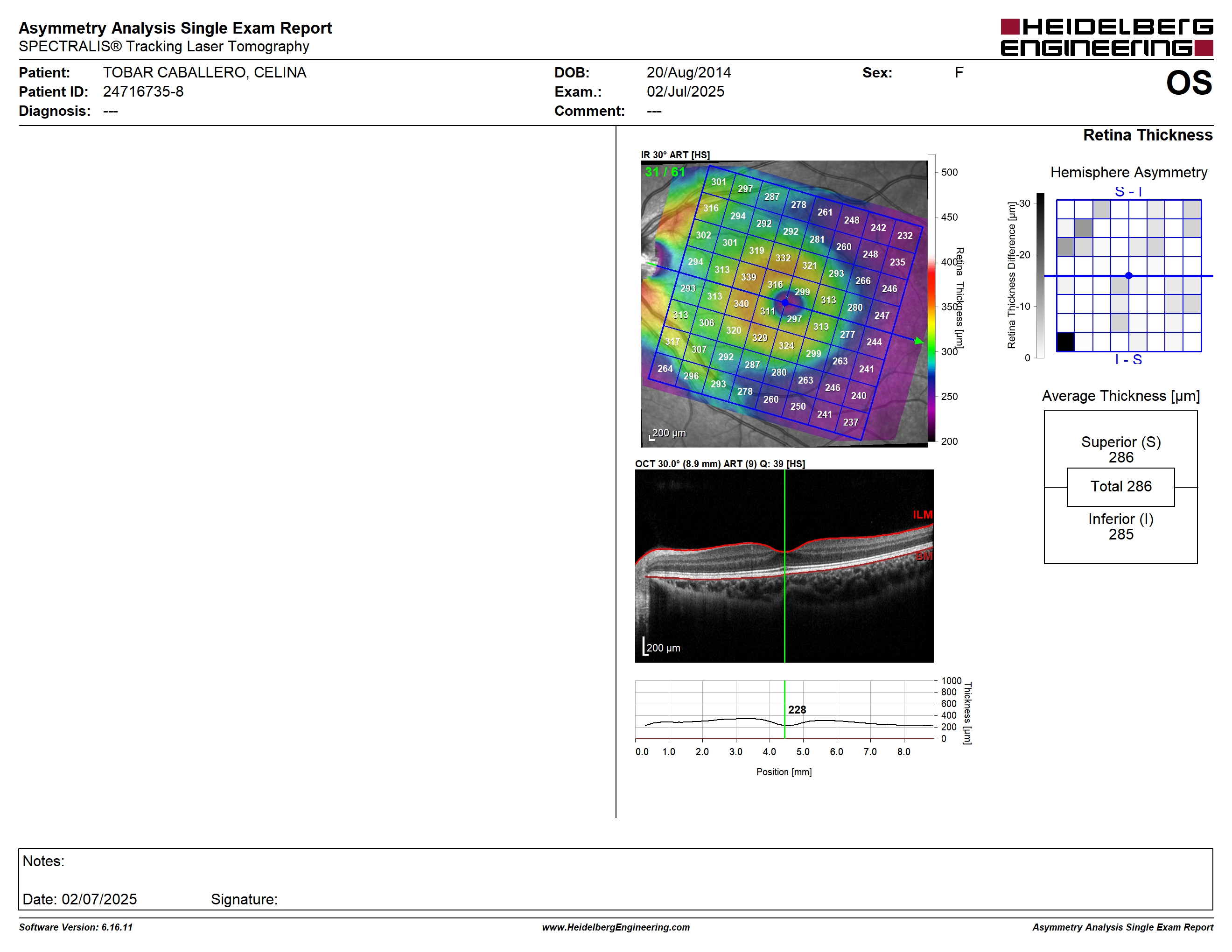Select the exam date 02/Jul/2025

686,91
